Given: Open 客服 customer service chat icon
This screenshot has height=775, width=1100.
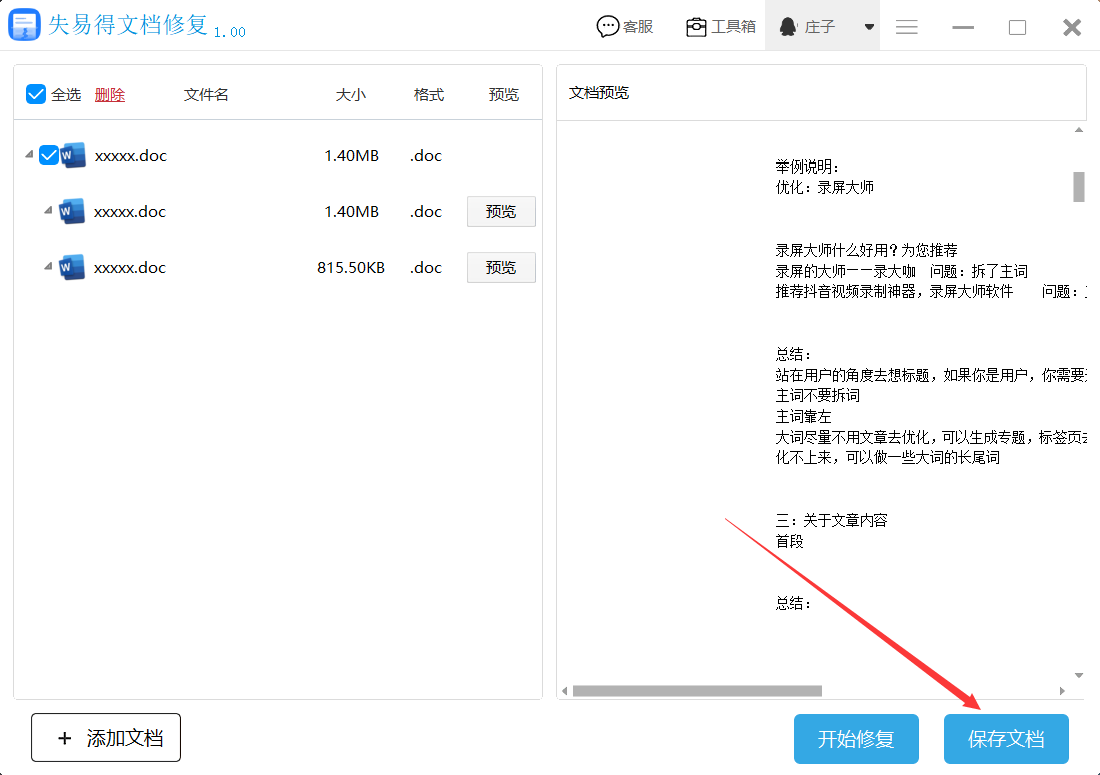Looking at the screenshot, I should click(608, 27).
